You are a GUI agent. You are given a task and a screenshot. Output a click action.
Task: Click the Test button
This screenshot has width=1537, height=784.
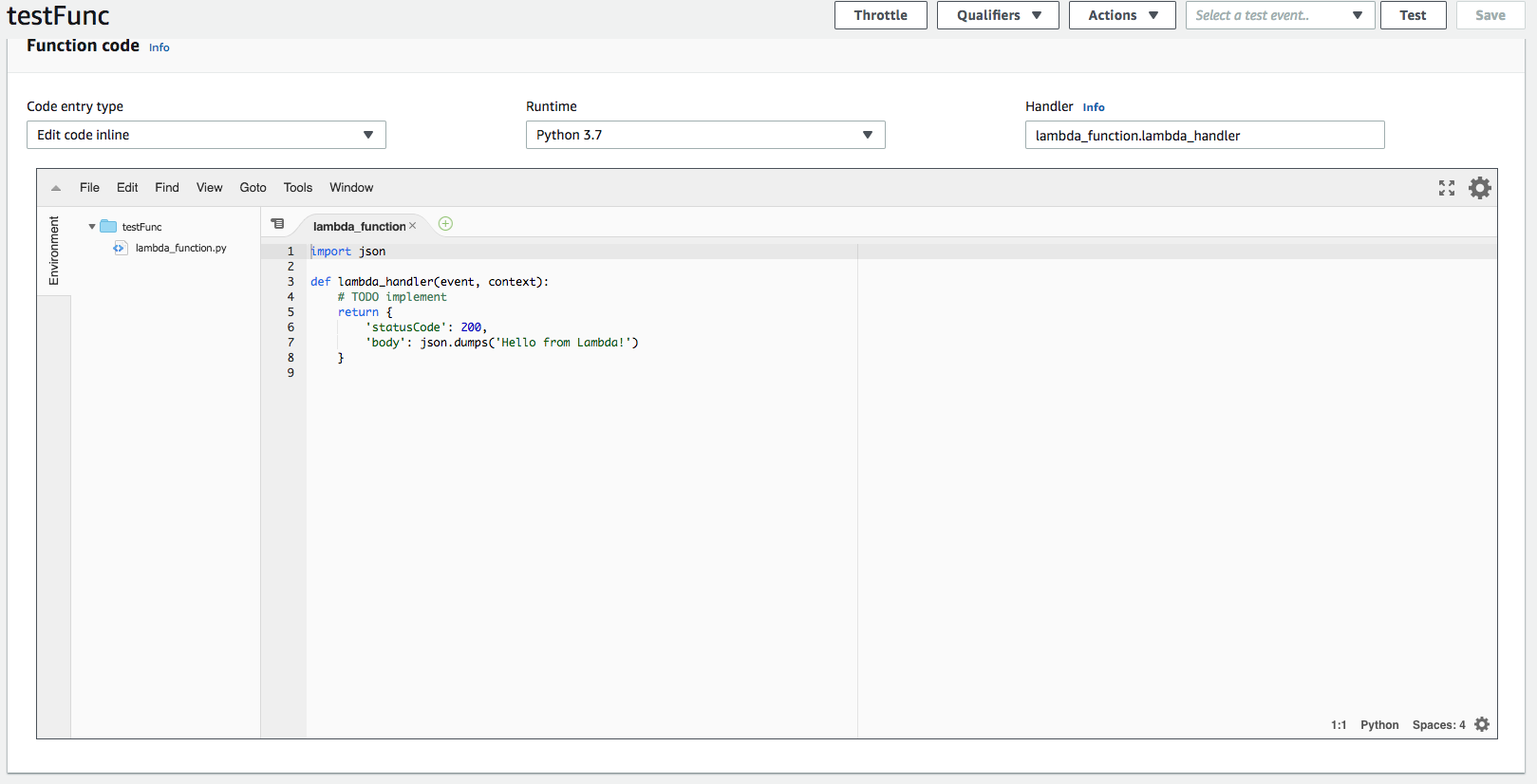[1413, 15]
